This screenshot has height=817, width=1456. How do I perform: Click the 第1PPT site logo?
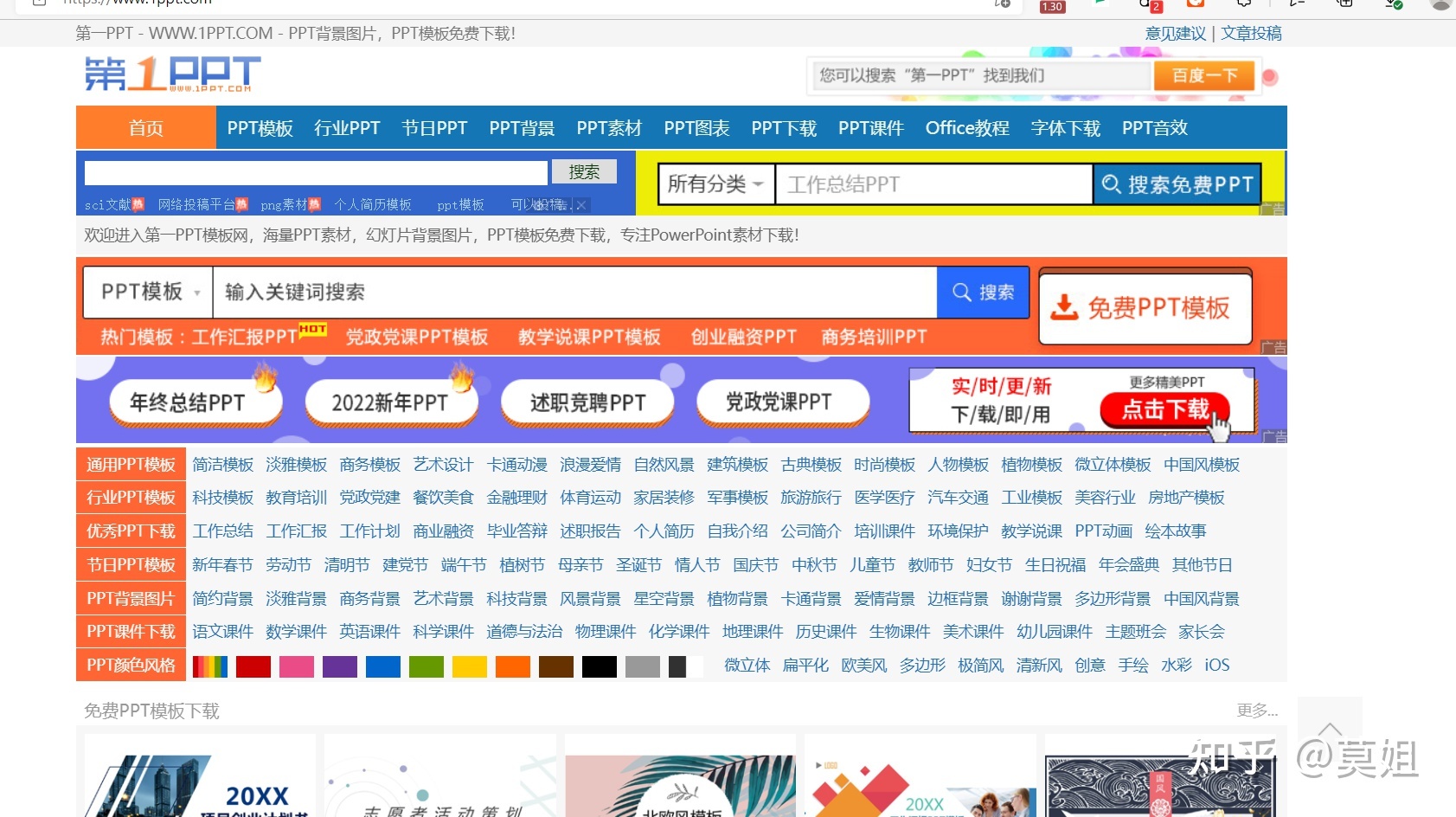(172, 74)
